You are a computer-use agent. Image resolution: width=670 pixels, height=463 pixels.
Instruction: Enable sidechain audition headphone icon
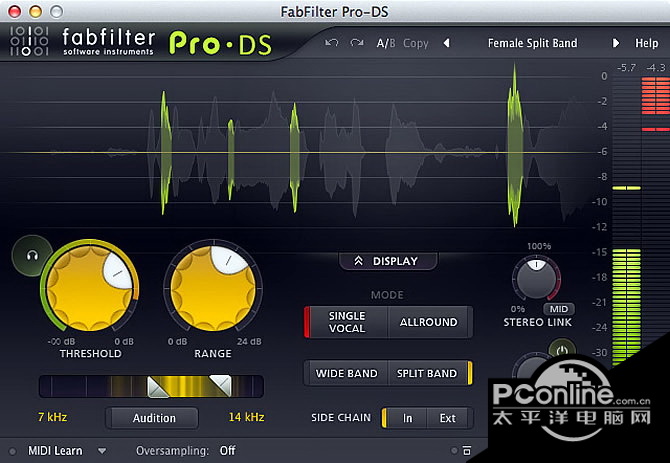click(32, 255)
